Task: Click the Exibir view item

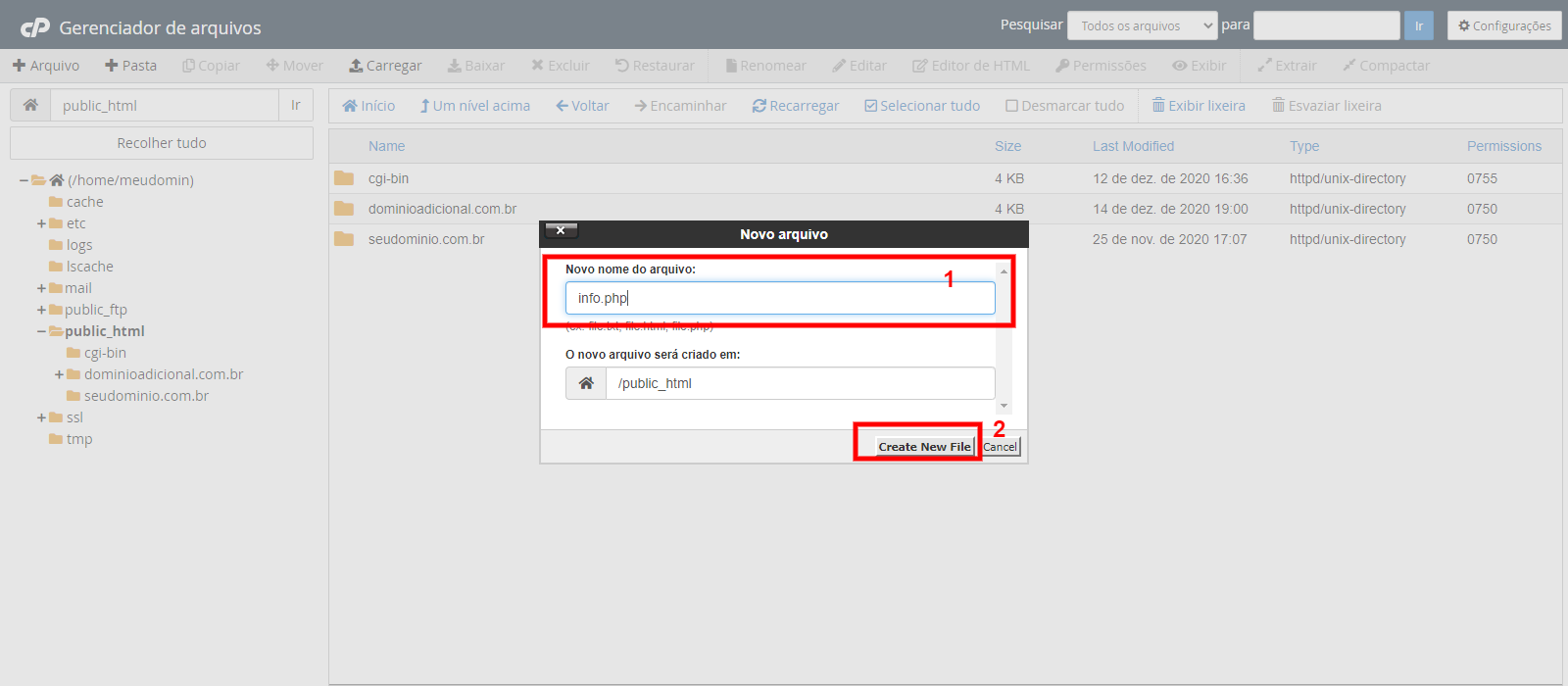Action: tap(1200, 66)
